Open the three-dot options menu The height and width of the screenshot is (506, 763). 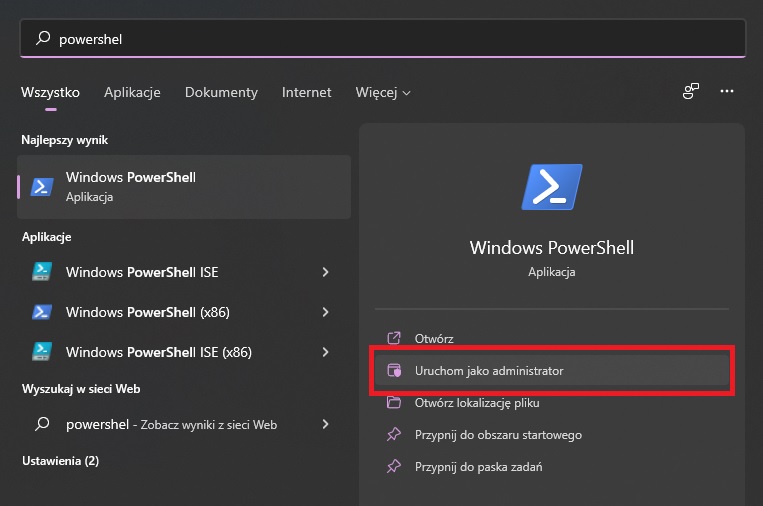[x=727, y=91]
